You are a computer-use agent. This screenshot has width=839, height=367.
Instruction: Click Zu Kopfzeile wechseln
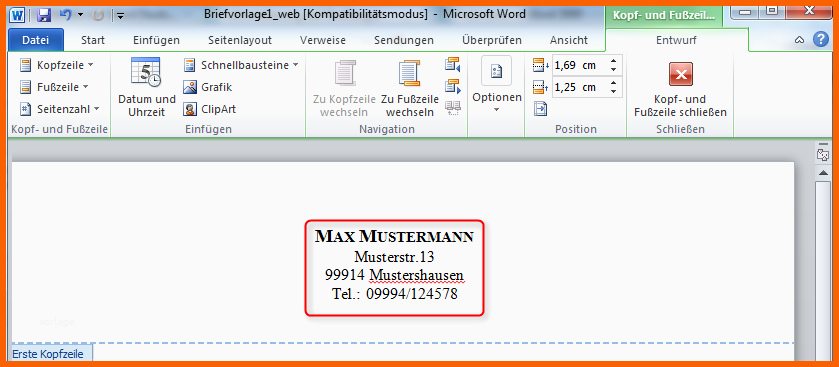(x=344, y=88)
